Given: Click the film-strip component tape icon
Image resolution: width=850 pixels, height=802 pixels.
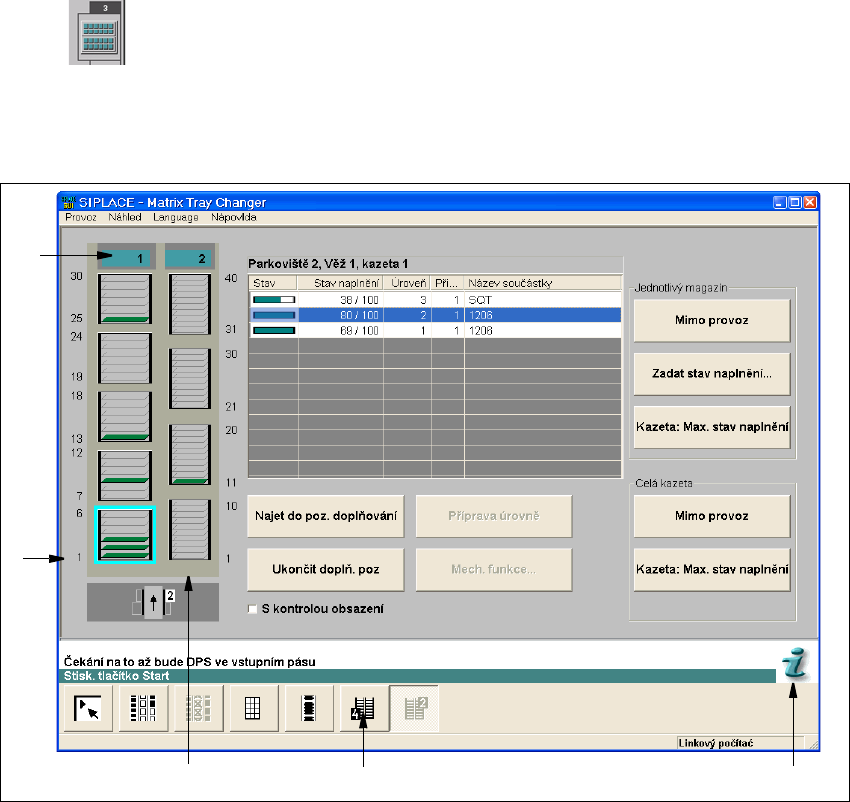Looking at the screenshot, I should pyautogui.click(x=309, y=709).
